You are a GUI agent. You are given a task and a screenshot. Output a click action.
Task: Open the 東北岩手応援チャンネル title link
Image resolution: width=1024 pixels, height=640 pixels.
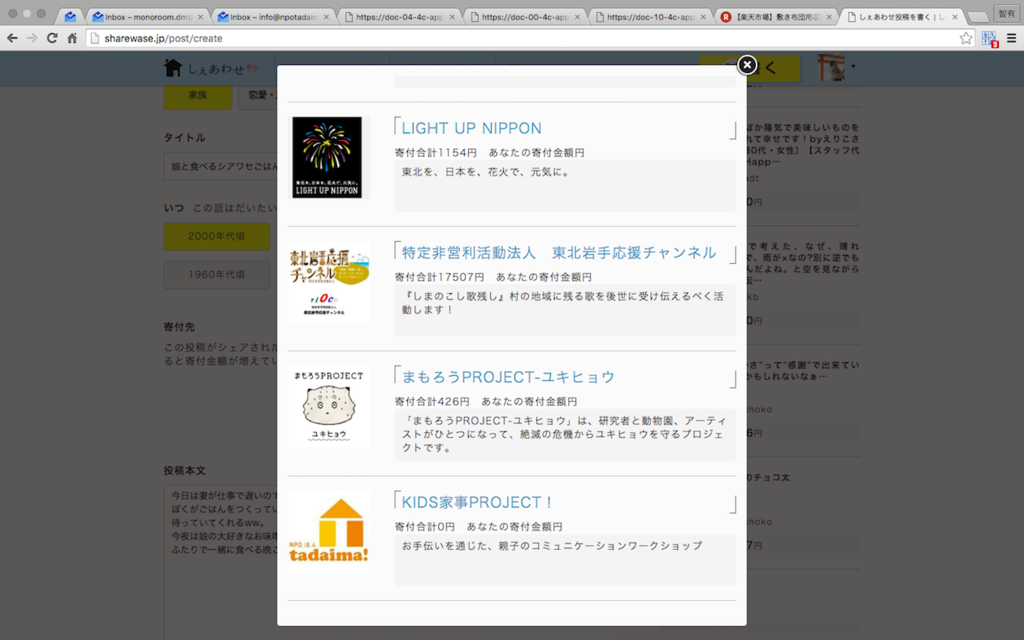pos(558,253)
